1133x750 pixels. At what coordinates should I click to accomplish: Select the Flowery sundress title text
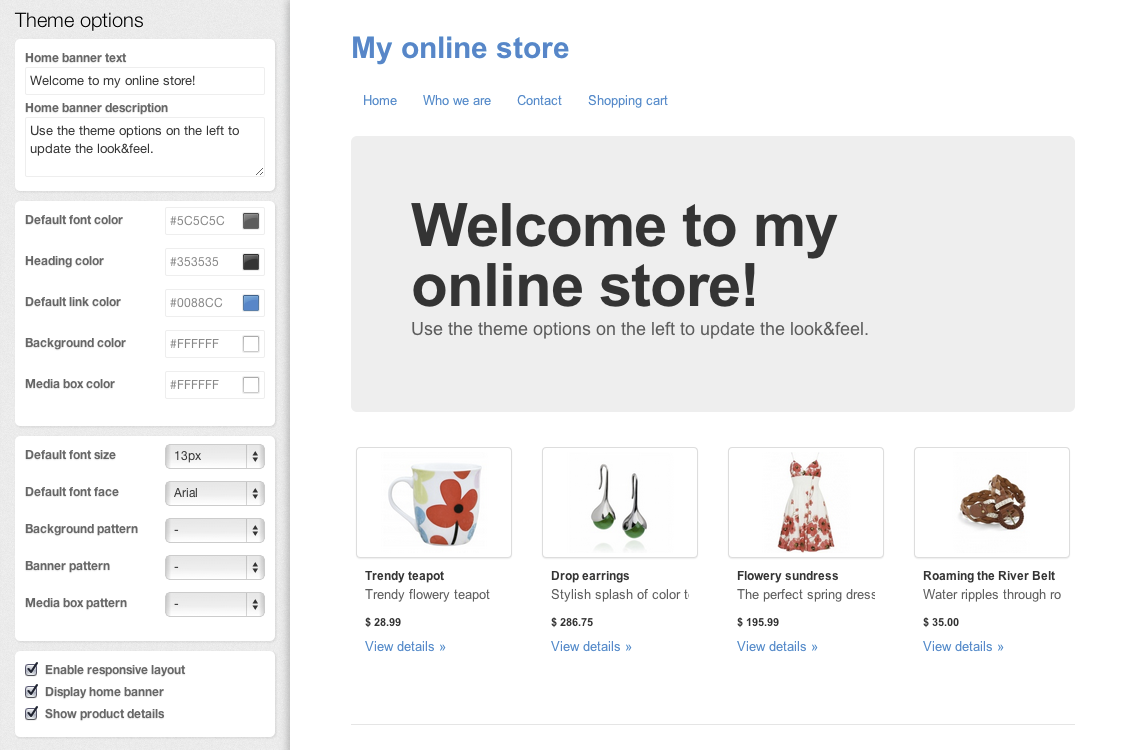click(788, 576)
